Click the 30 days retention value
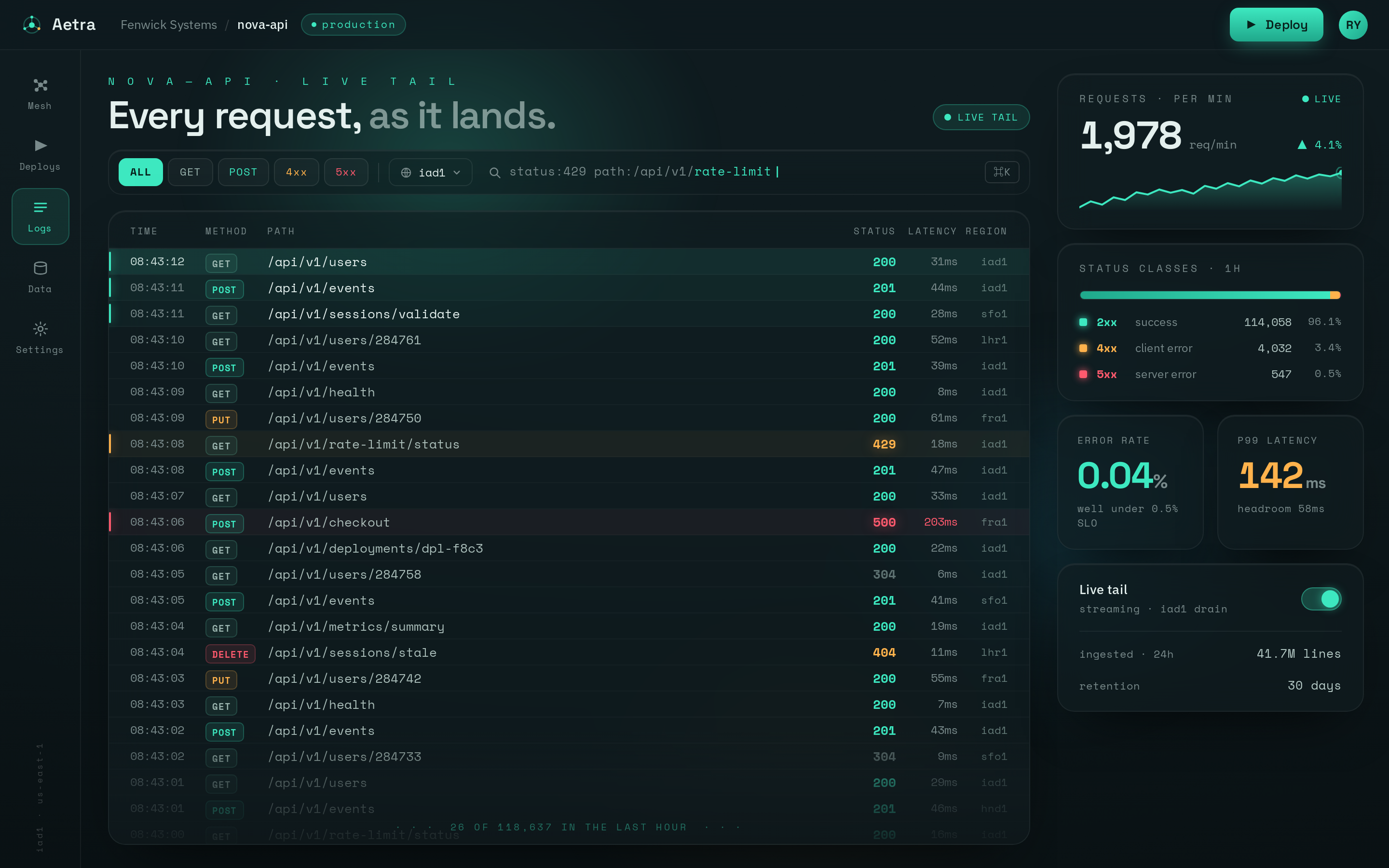Viewport: 1389px width, 868px height. pos(1314,685)
